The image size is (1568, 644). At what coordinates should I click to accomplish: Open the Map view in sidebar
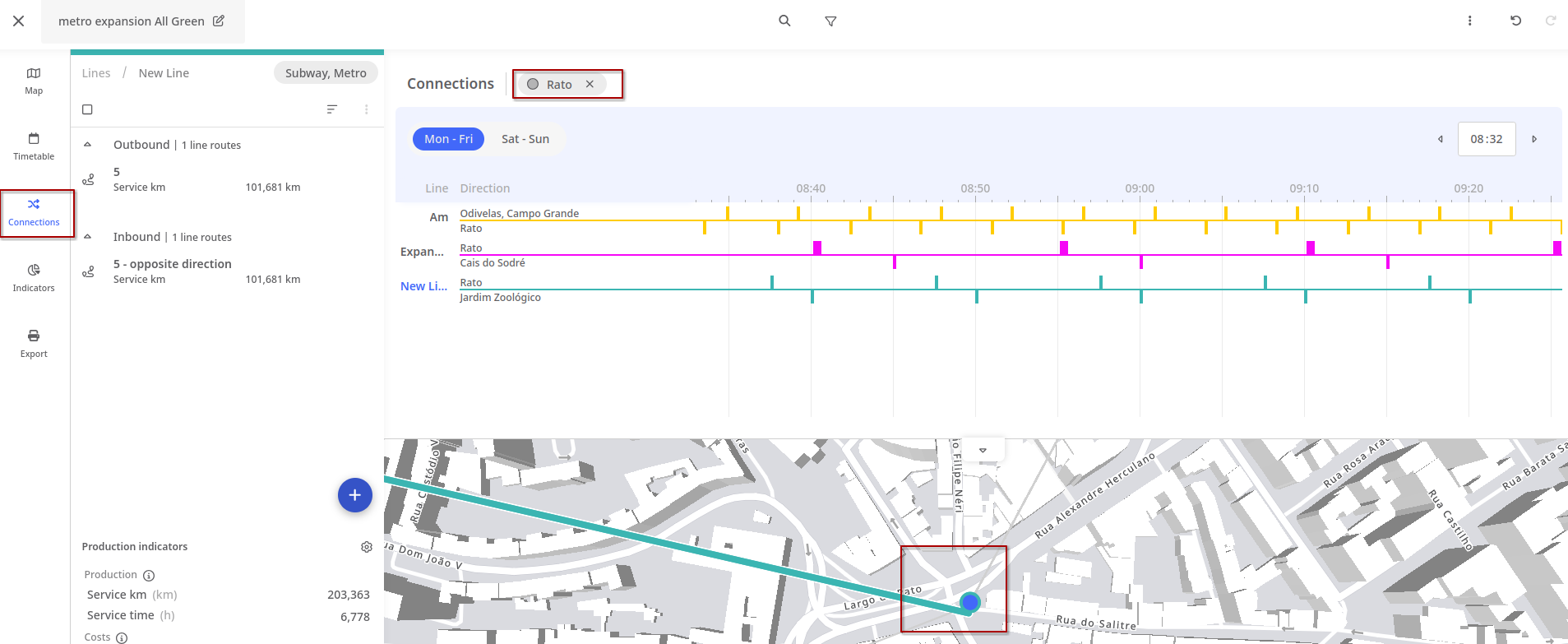(x=34, y=81)
